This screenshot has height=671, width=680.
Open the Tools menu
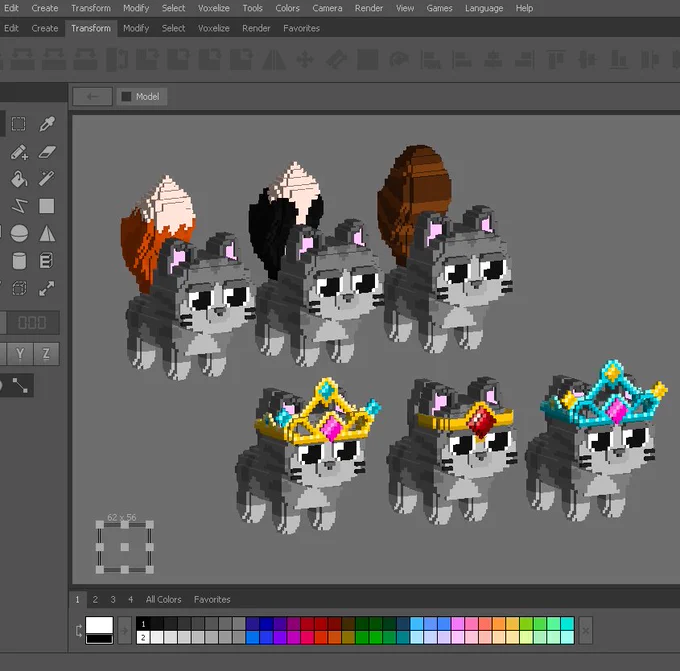[252, 8]
